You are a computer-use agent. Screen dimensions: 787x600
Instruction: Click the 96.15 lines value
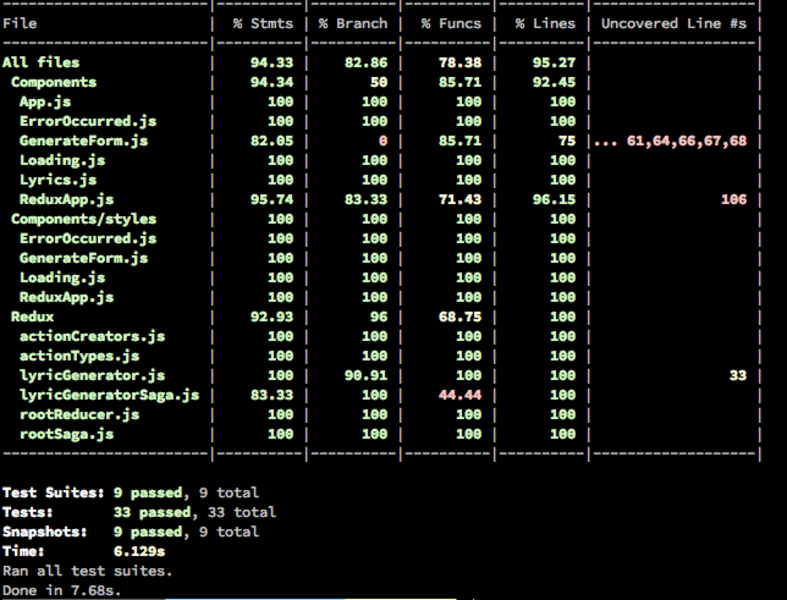[554, 199]
